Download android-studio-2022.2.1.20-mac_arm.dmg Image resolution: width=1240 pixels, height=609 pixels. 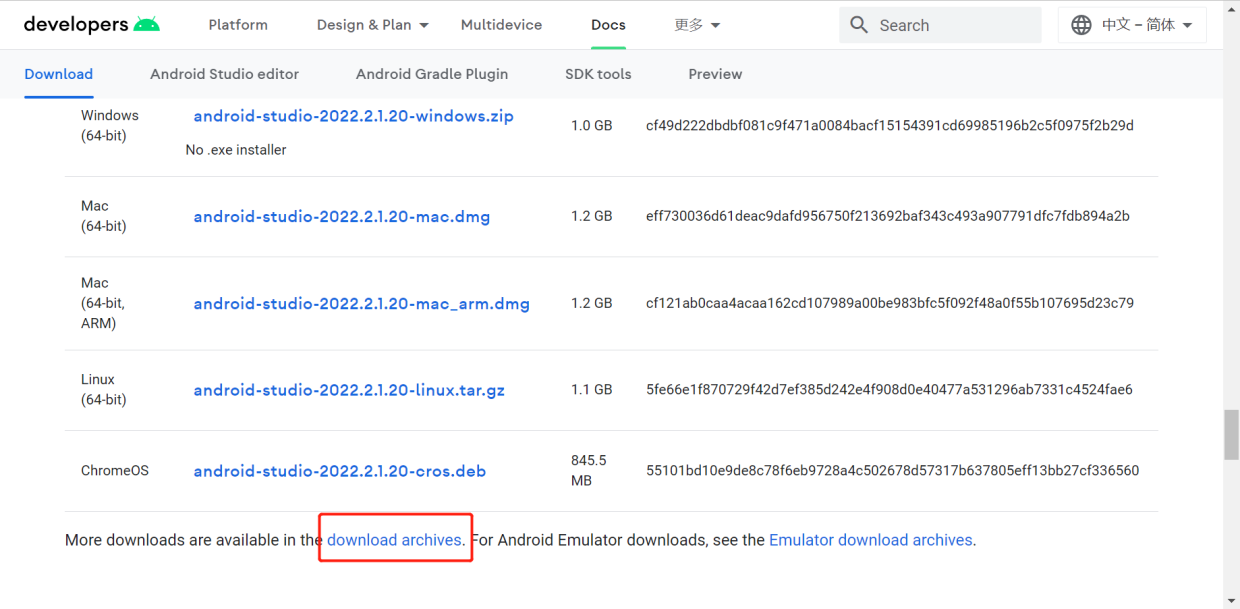point(362,303)
